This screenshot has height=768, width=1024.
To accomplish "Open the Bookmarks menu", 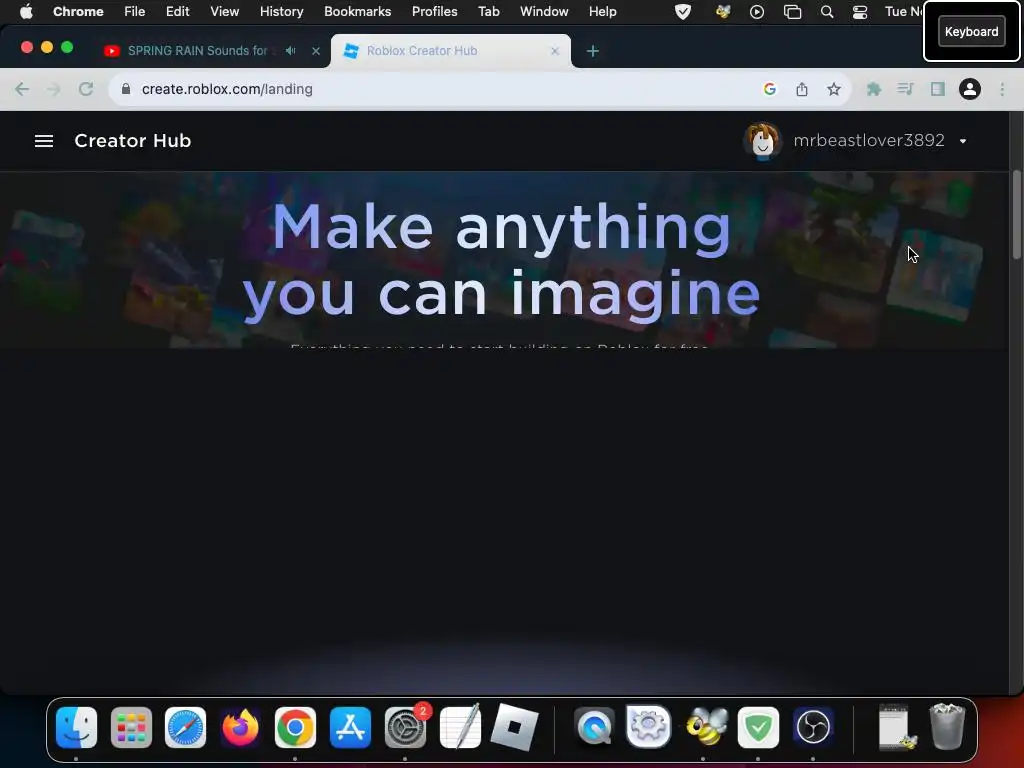I will (x=357, y=12).
